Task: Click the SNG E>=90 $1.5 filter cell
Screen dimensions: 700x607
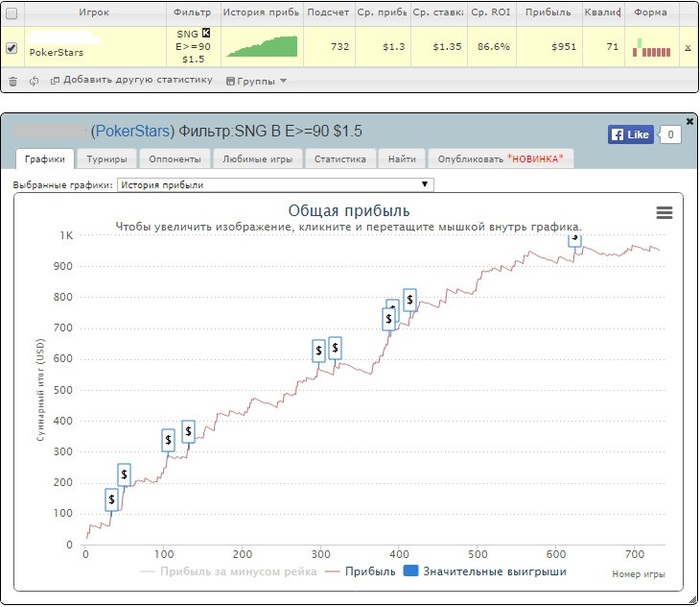Action: [193, 46]
